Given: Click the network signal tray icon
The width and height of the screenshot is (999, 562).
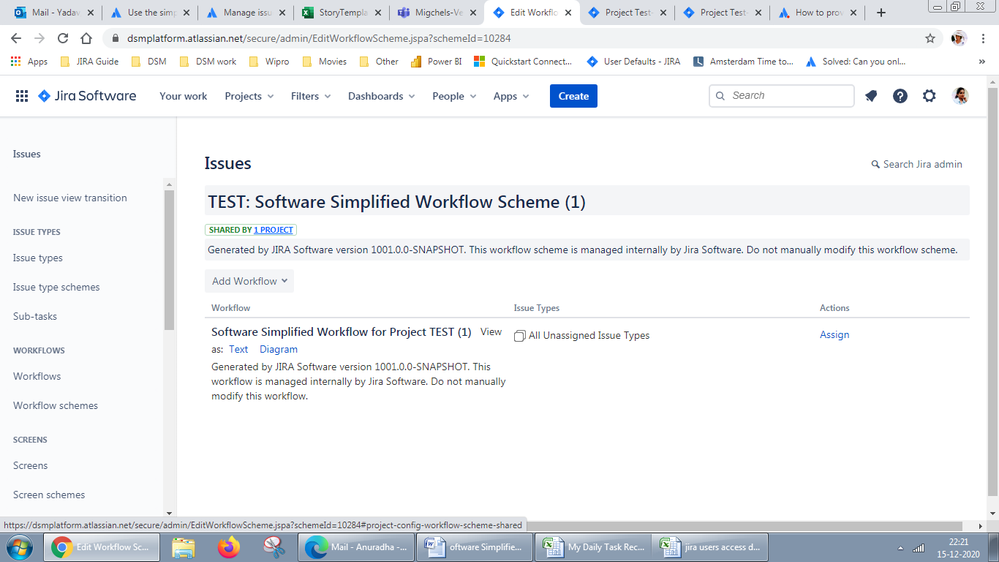Looking at the screenshot, I should pos(919,548).
